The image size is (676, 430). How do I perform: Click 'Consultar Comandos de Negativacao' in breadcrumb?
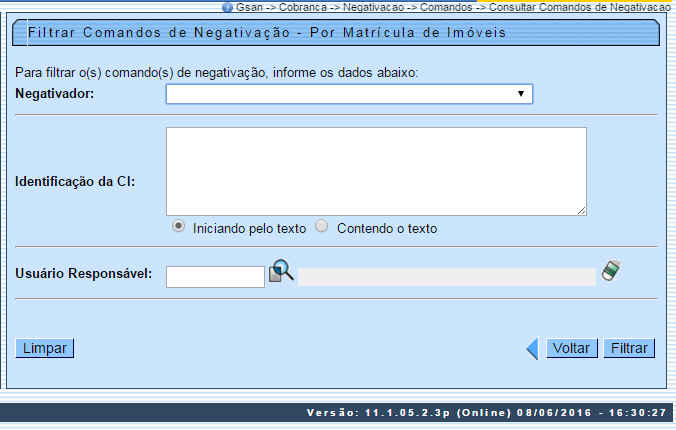click(579, 6)
